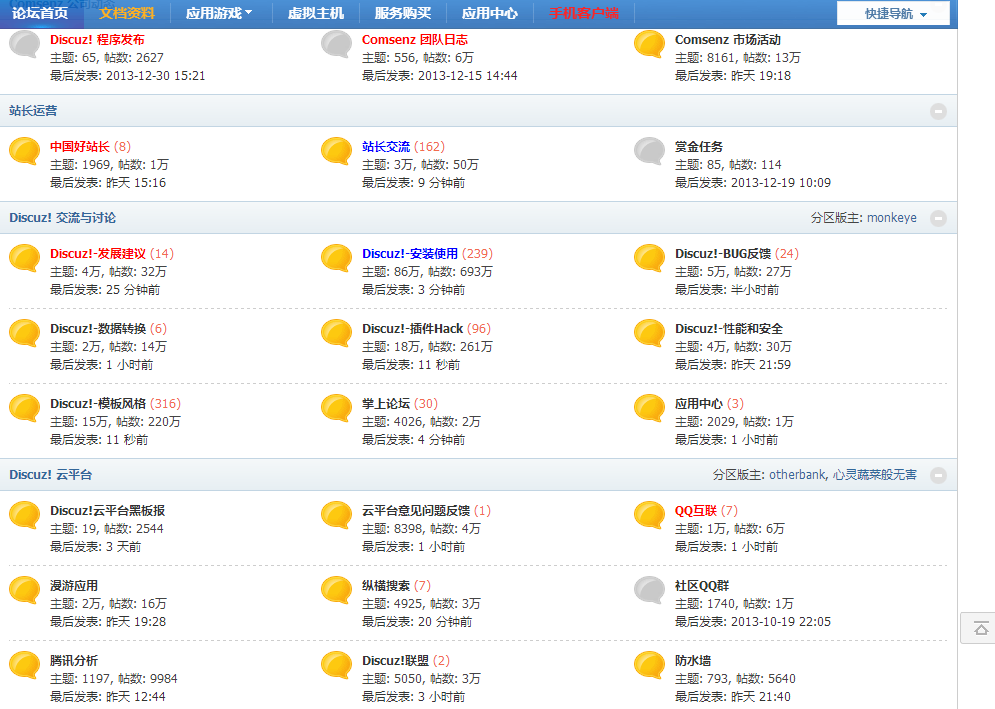995x709 pixels.
Task: Click the bubble icon beside QQ互联
Action: pos(649,516)
